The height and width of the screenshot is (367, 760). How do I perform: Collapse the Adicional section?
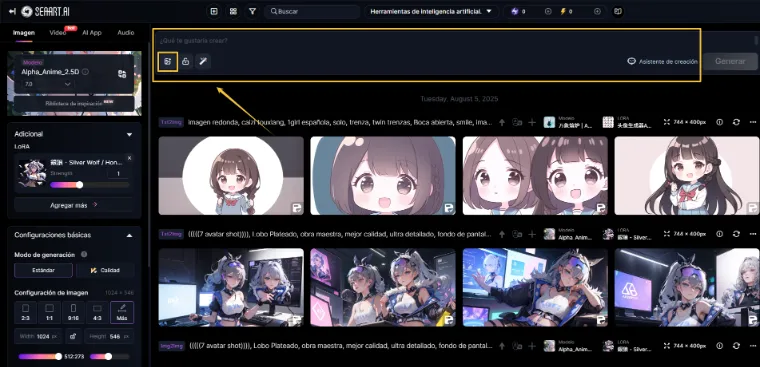(x=129, y=134)
